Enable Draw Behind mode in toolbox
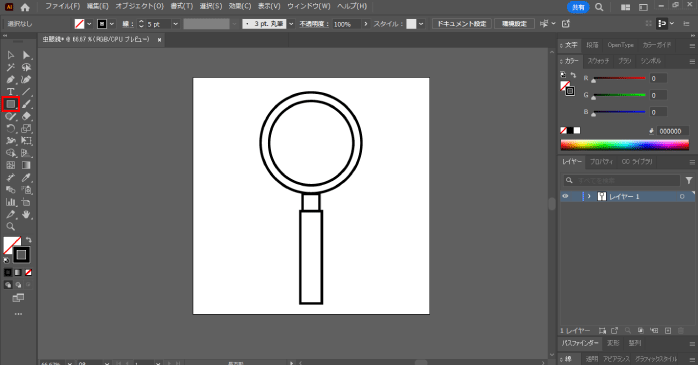The width and height of the screenshot is (698, 365). click(x=18, y=285)
